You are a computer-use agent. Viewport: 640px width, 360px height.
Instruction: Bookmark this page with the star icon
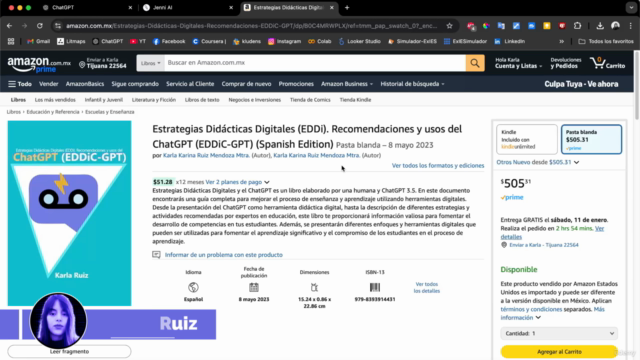(449, 26)
